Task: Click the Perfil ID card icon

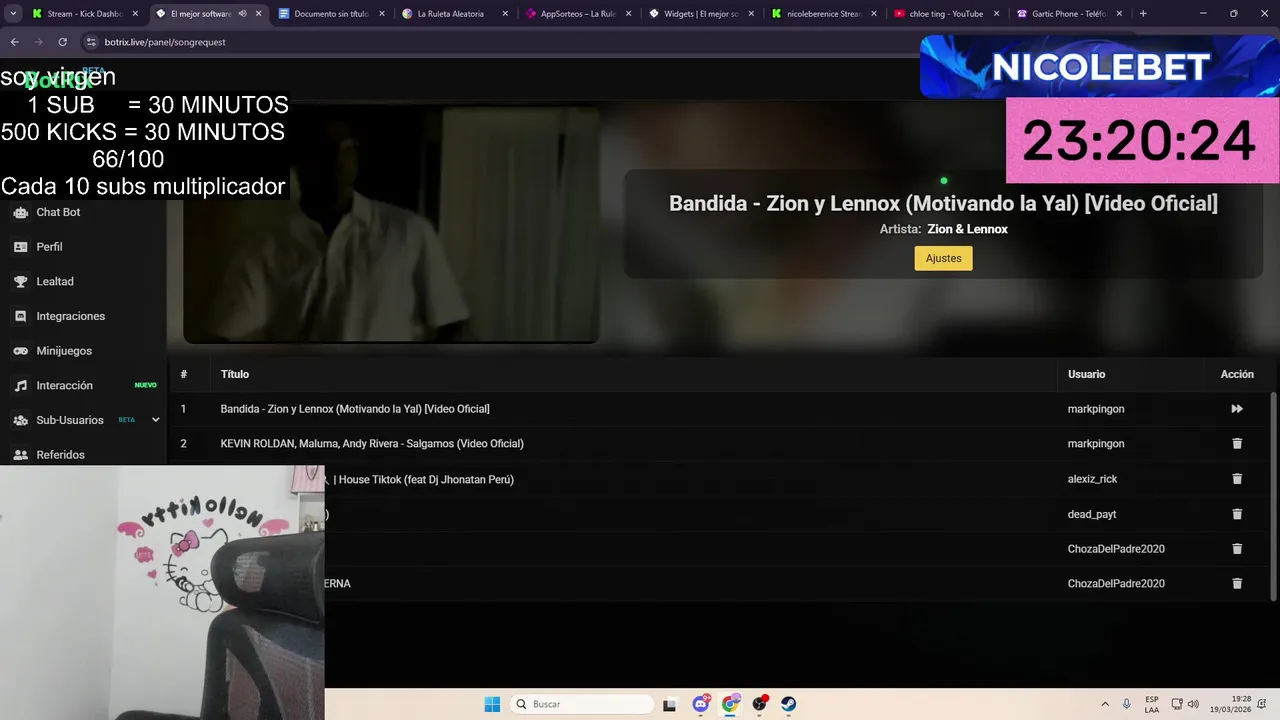Action: pyautogui.click(x=20, y=247)
